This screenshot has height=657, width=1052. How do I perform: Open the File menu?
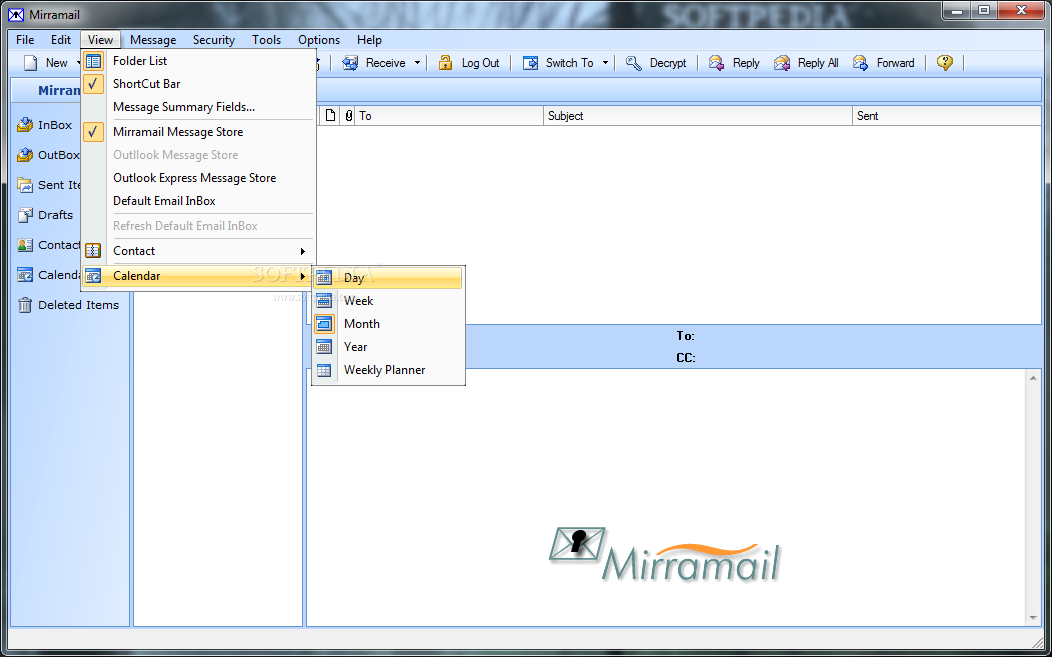pyautogui.click(x=25, y=40)
